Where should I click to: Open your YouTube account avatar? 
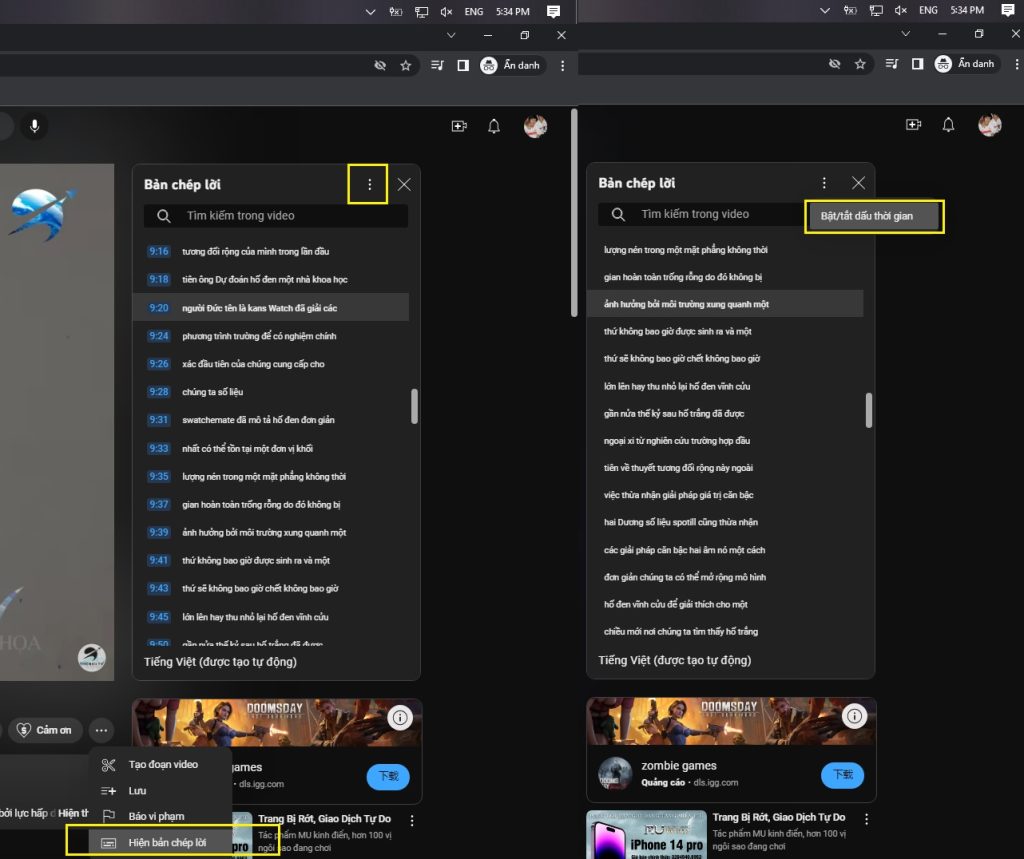tap(535, 125)
